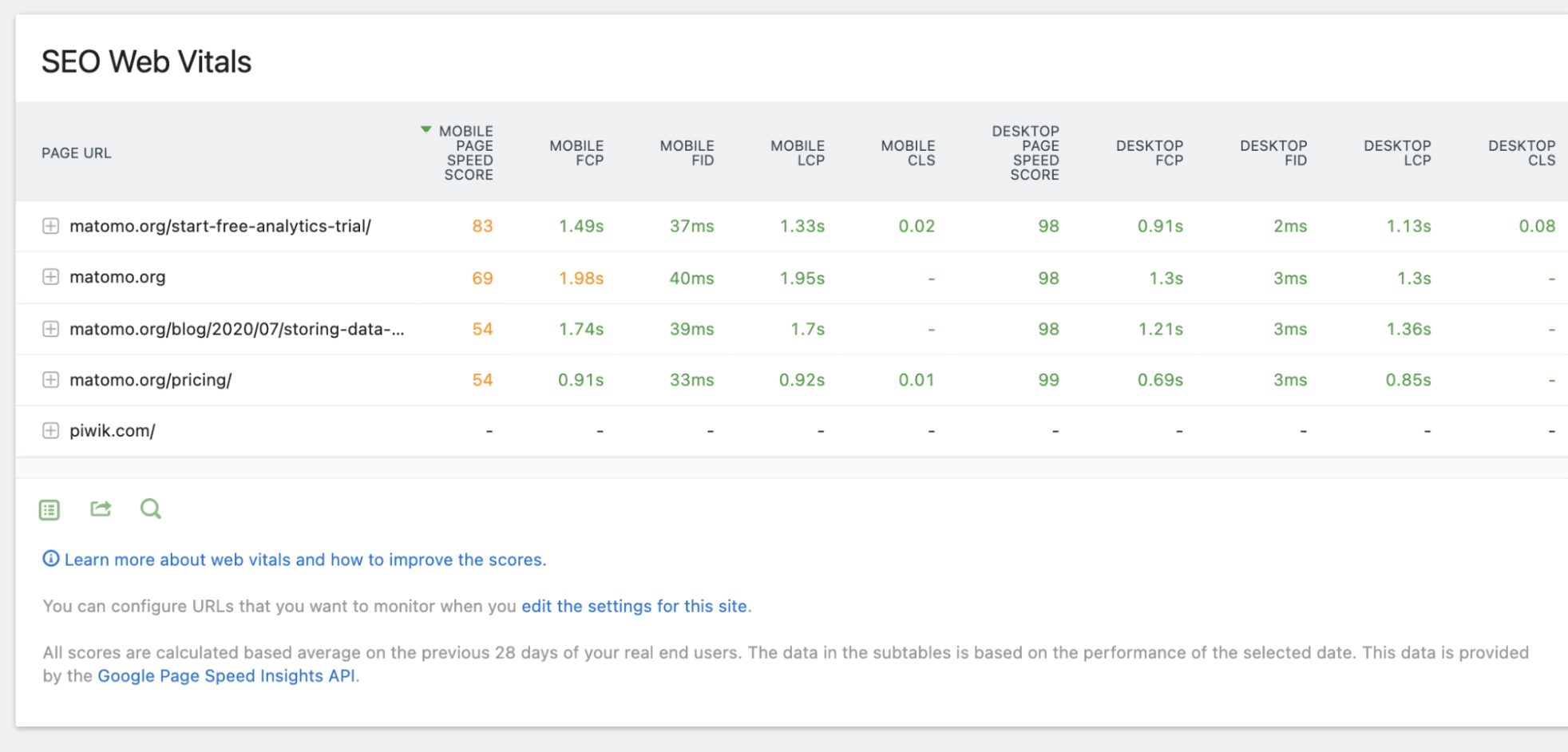Sort the table by Desktop LCP
Image resolution: width=1568 pixels, height=752 pixels.
click(1397, 152)
